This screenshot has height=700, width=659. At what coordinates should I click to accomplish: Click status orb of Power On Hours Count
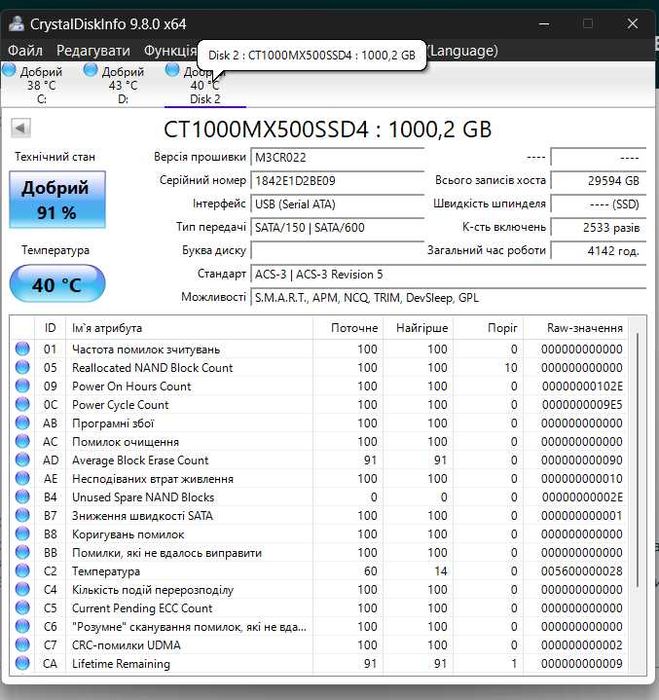(22, 386)
